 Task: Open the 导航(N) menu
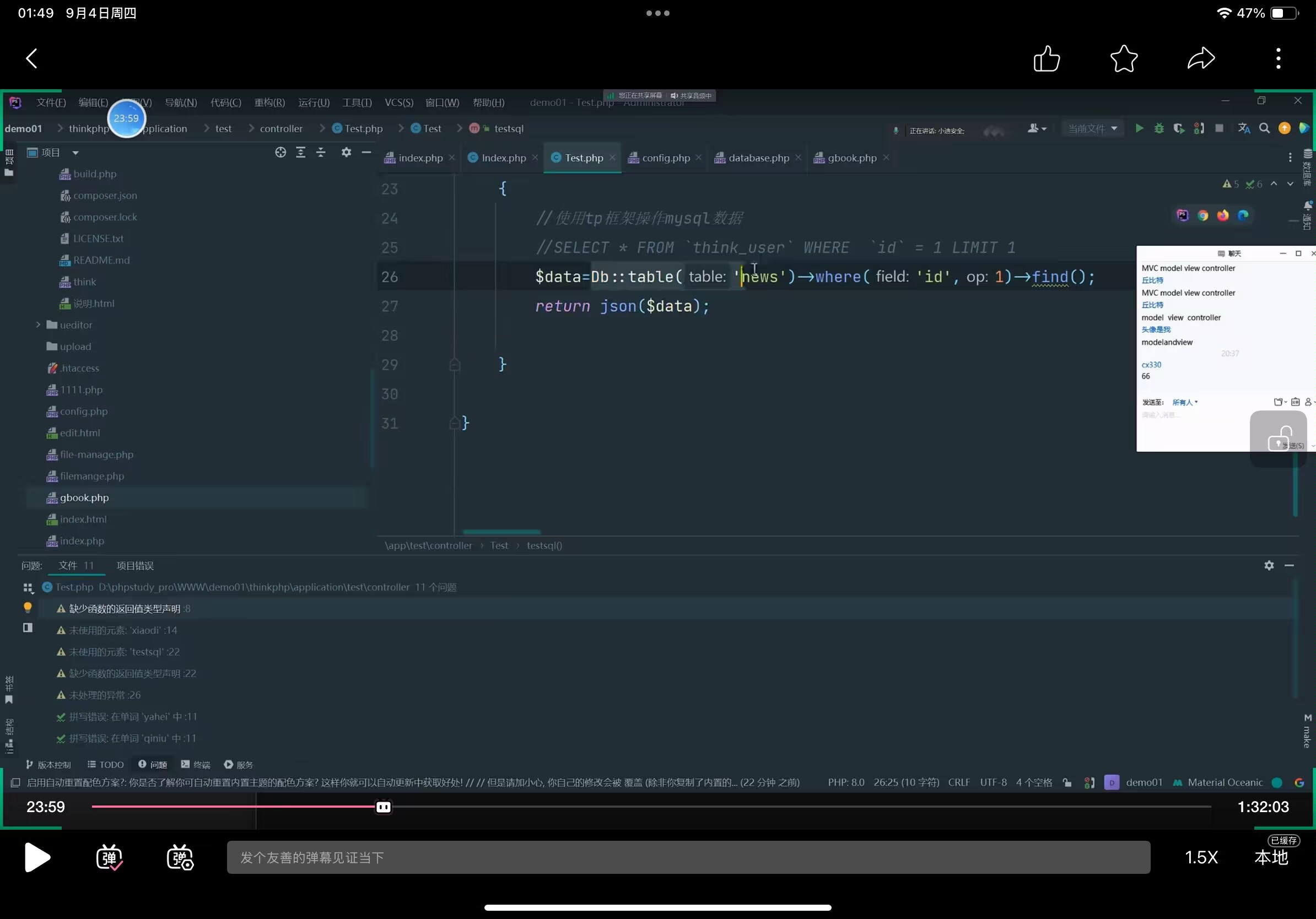tap(181, 102)
